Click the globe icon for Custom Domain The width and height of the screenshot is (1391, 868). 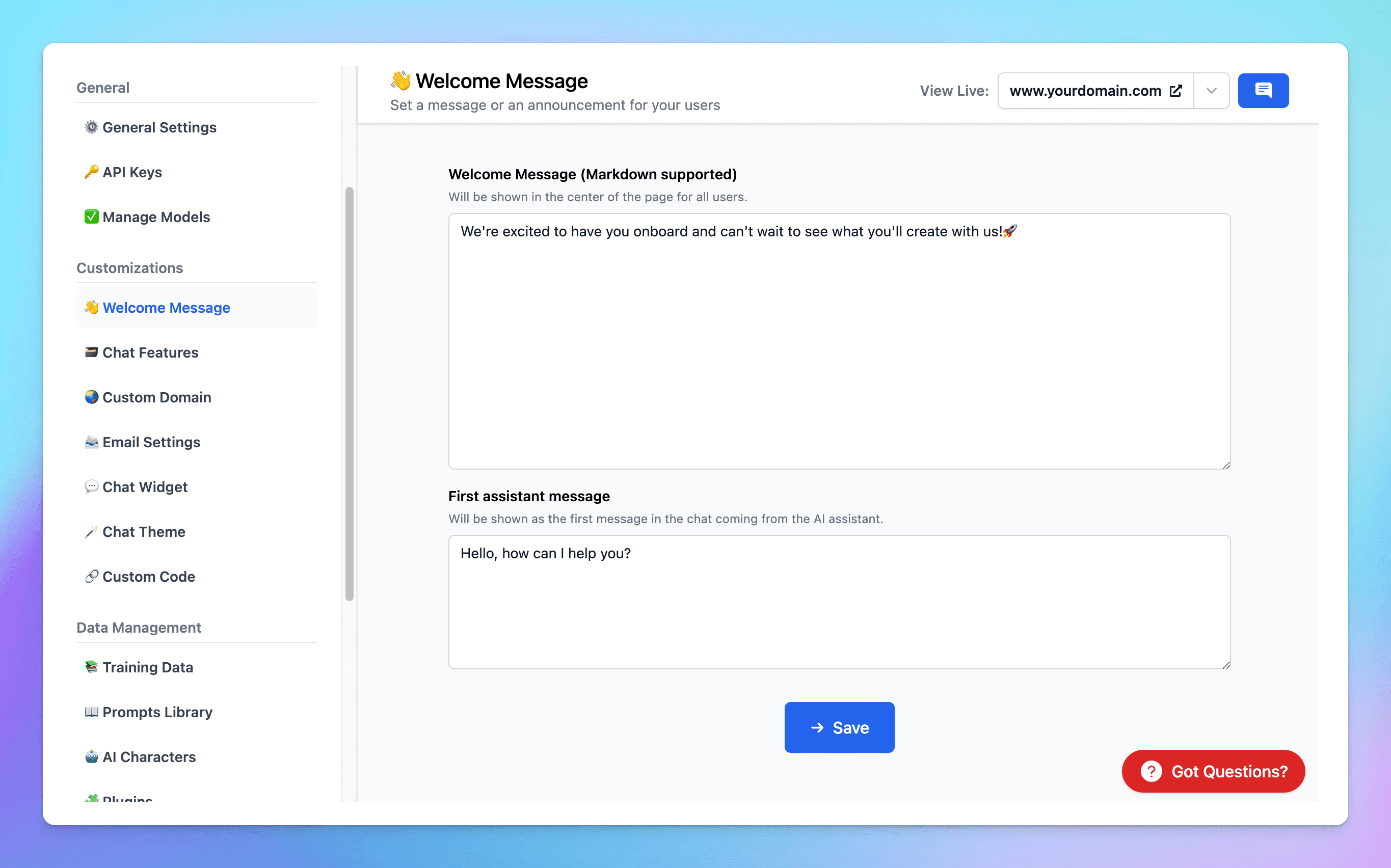point(91,397)
